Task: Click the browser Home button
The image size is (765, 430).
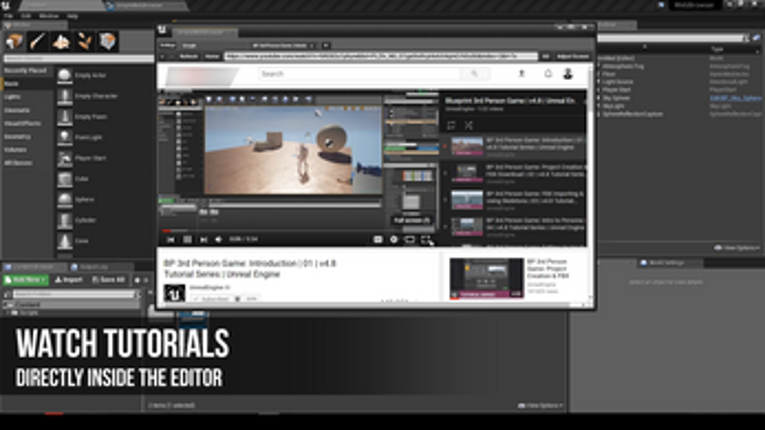Action: click(212, 57)
